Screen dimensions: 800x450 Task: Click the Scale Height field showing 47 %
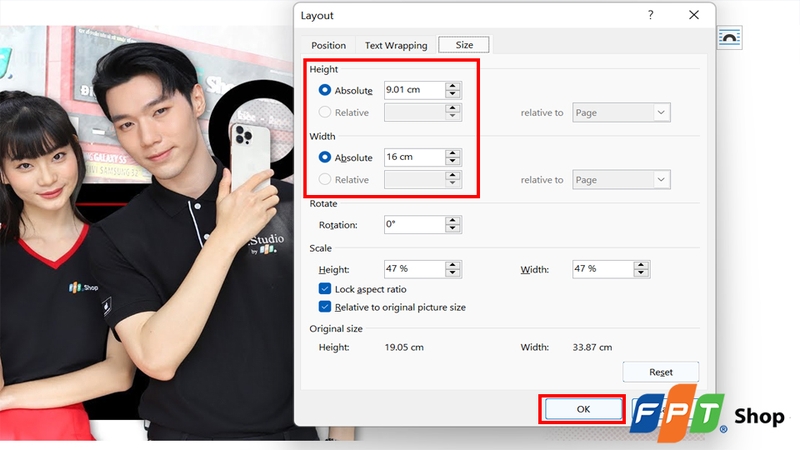click(414, 269)
